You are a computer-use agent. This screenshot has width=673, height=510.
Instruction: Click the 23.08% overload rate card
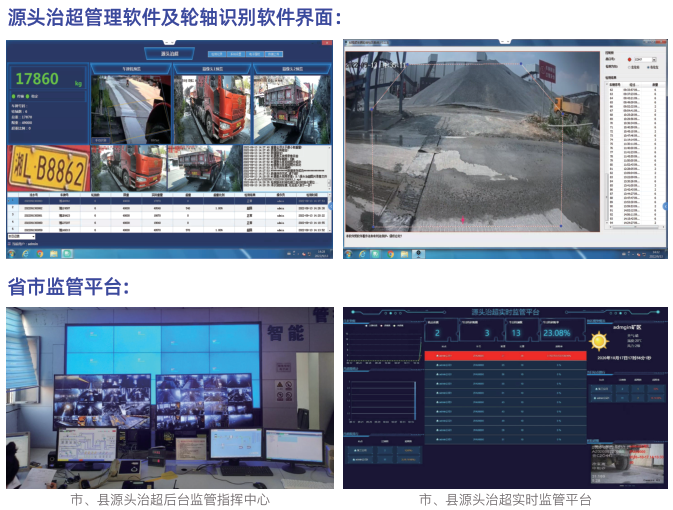[x=562, y=331]
